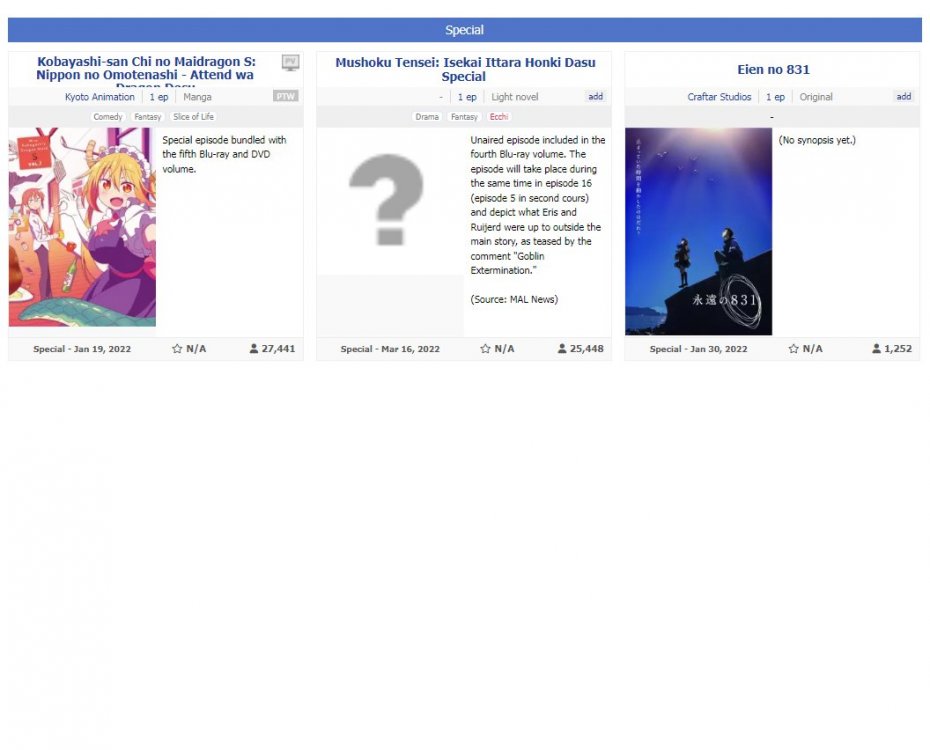Click the Kobayashi-san synopsis about fifth Blu-ray volume

pyautogui.click(x=224, y=154)
